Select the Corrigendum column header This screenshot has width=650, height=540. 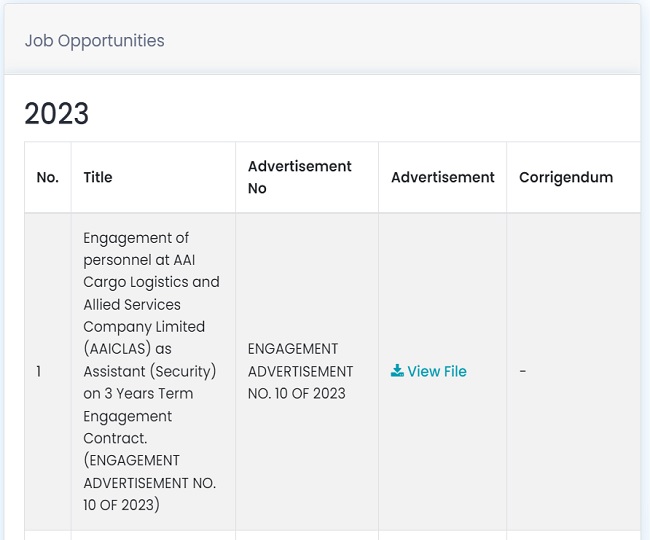pyautogui.click(x=565, y=177)
